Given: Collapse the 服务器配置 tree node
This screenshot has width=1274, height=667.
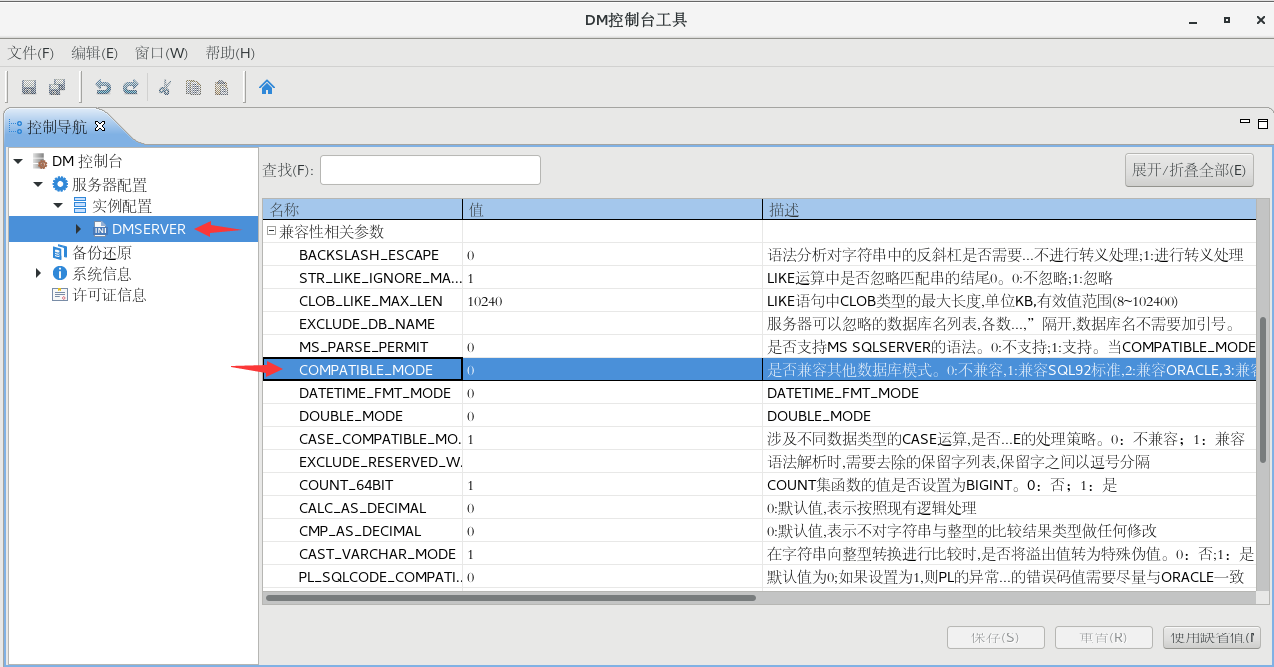Looking at the screenshot, I should [38, 184].
